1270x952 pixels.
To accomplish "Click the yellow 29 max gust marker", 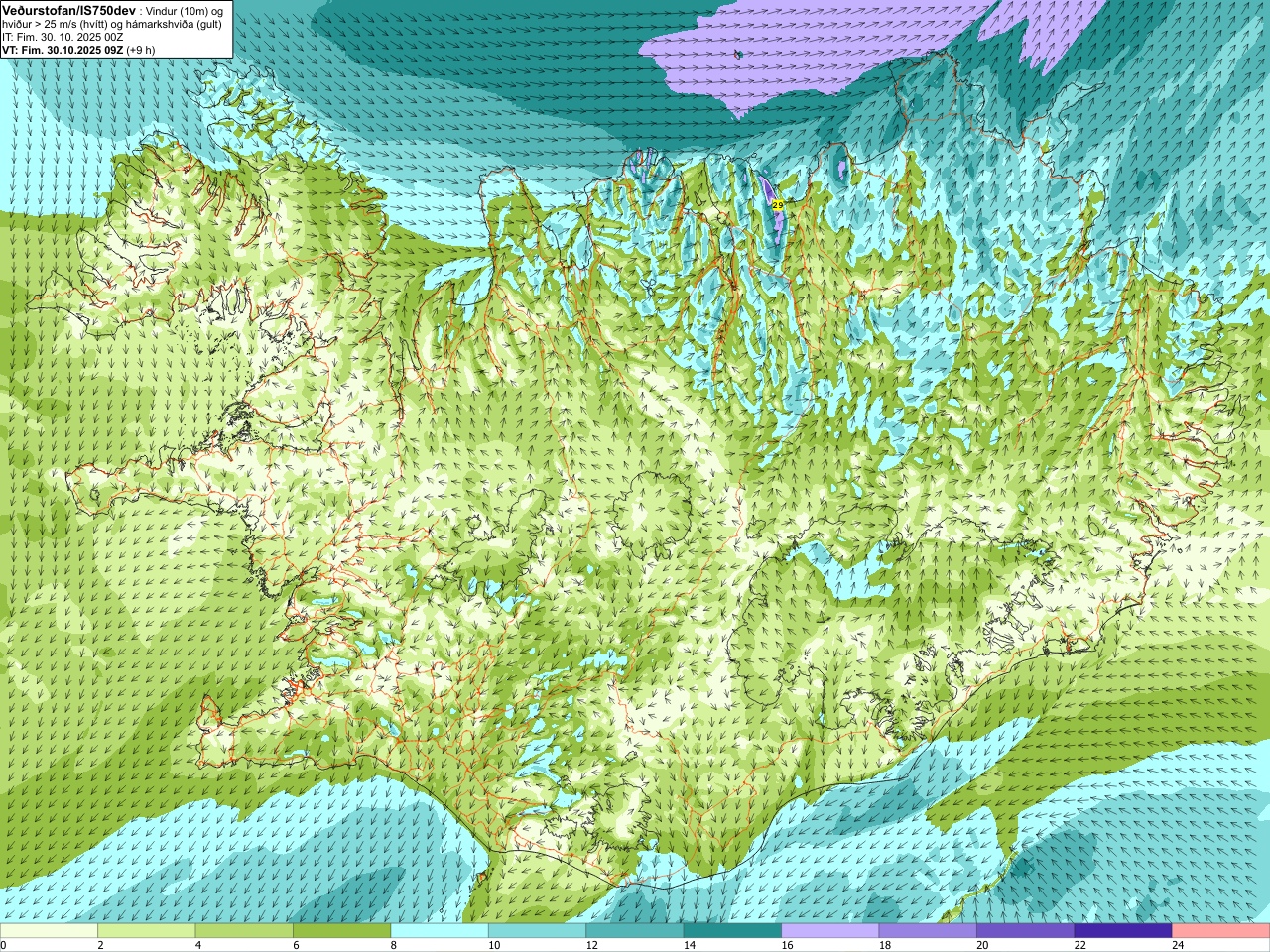I will coord(778,204).
